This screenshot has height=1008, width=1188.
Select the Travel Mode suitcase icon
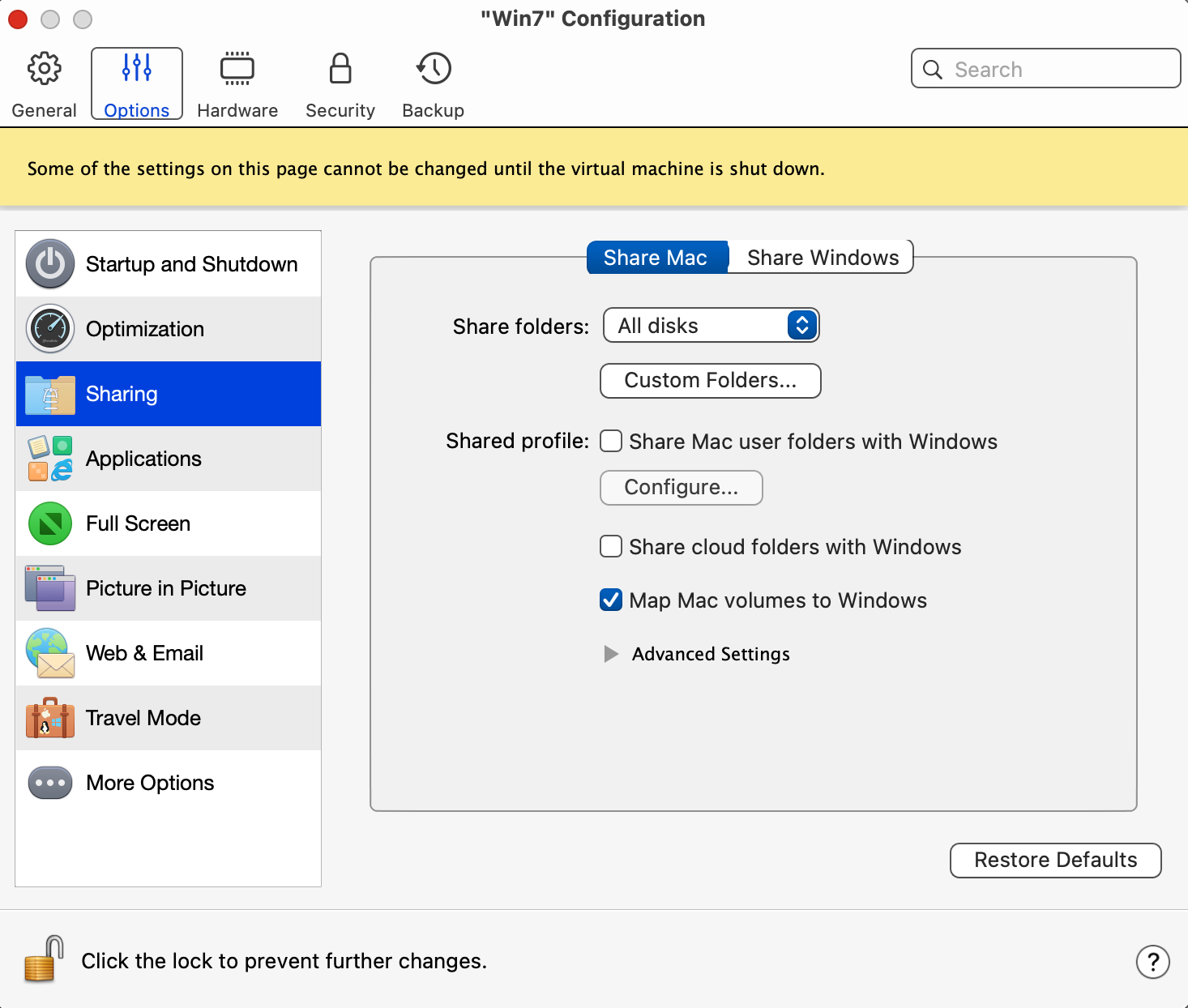[50, 718]
